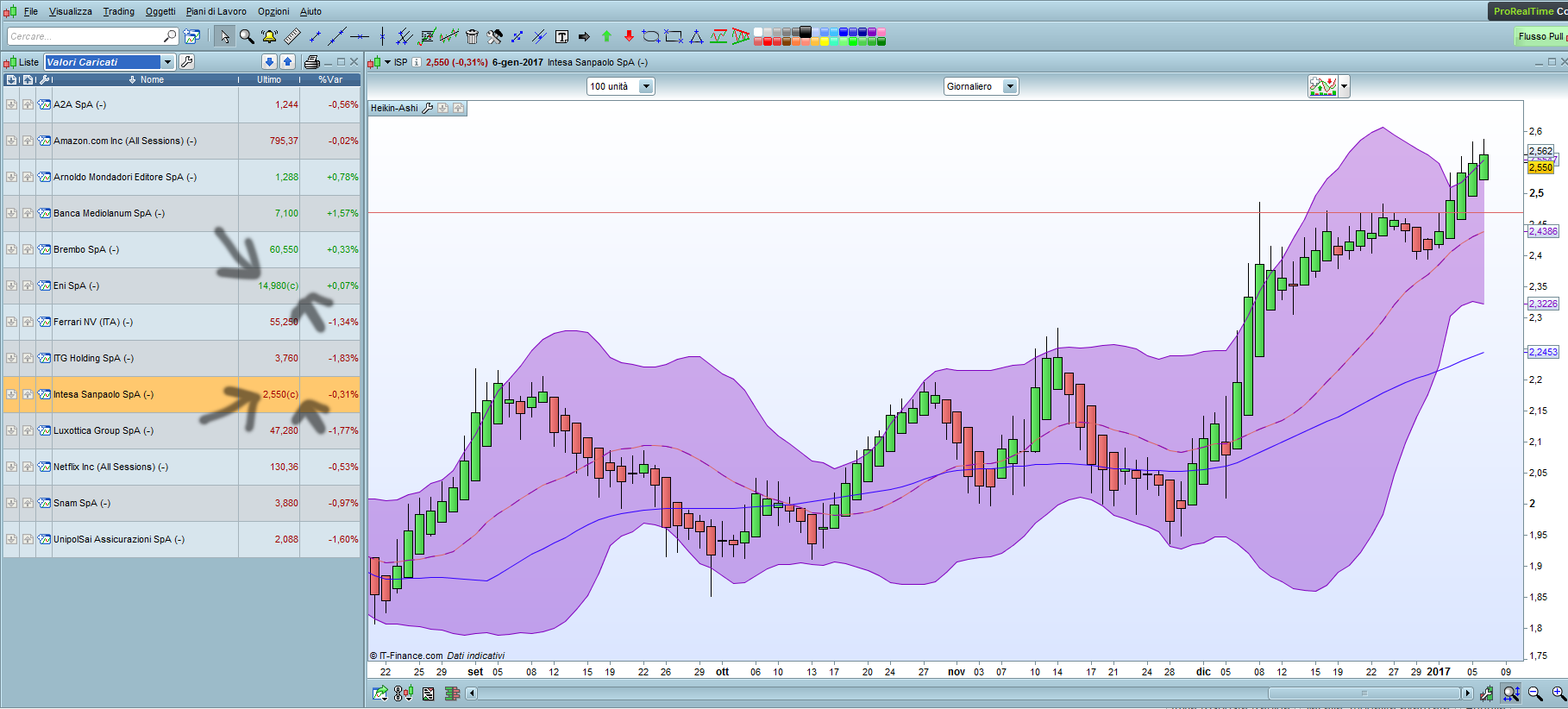
Task: Open the Opzioni menu
Action: [x=273, y=11]
